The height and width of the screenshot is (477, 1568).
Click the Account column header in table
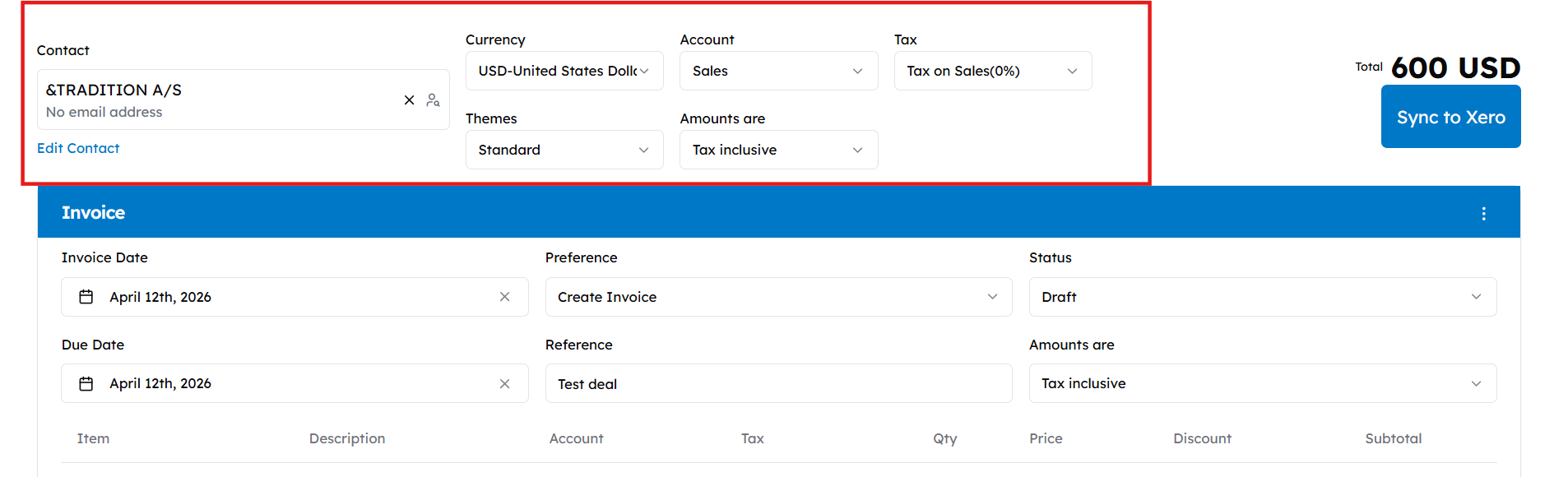coord(576,438)
